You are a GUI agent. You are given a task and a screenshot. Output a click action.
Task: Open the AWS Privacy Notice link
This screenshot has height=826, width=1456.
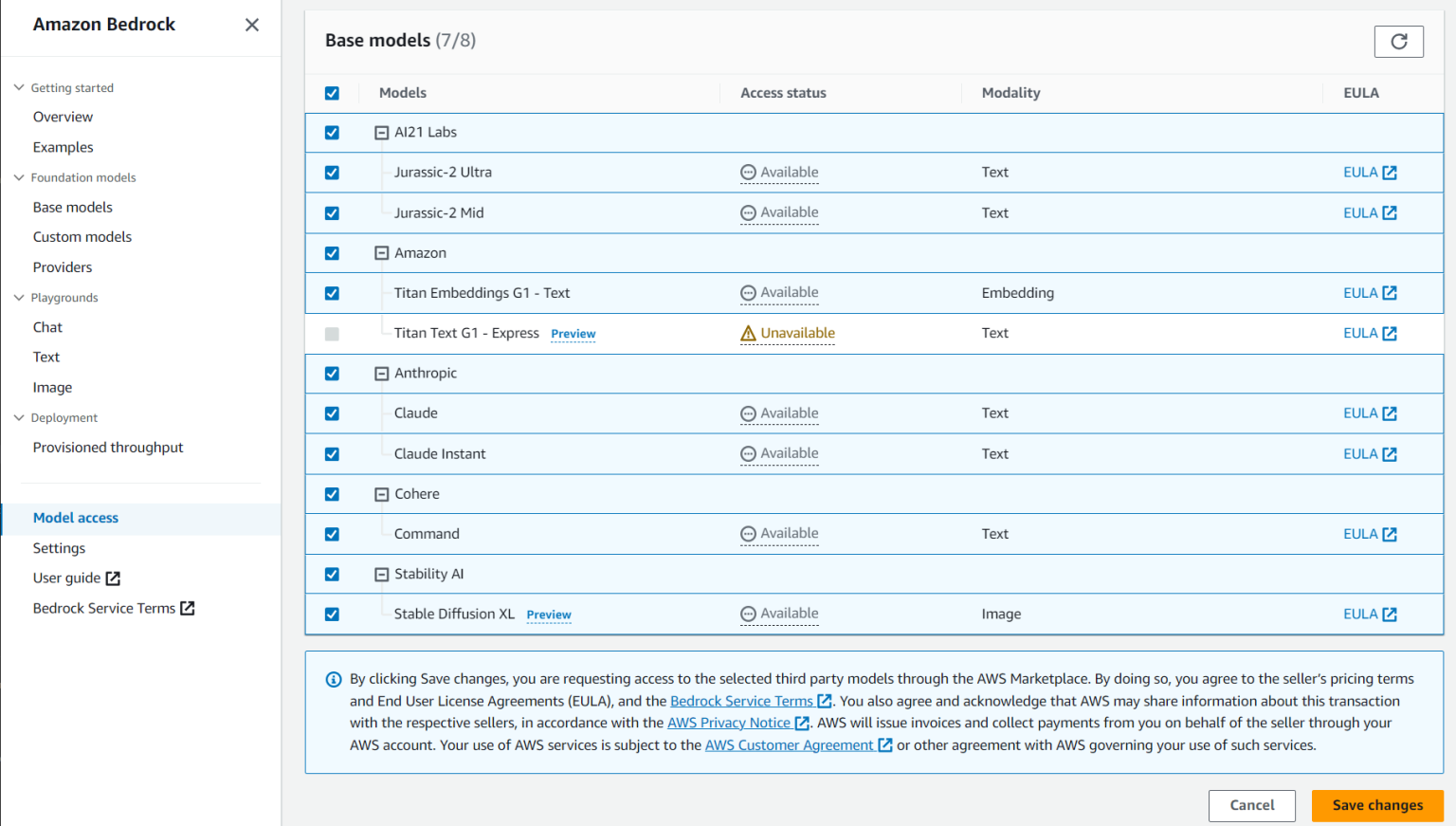click(x=728, y=723)
